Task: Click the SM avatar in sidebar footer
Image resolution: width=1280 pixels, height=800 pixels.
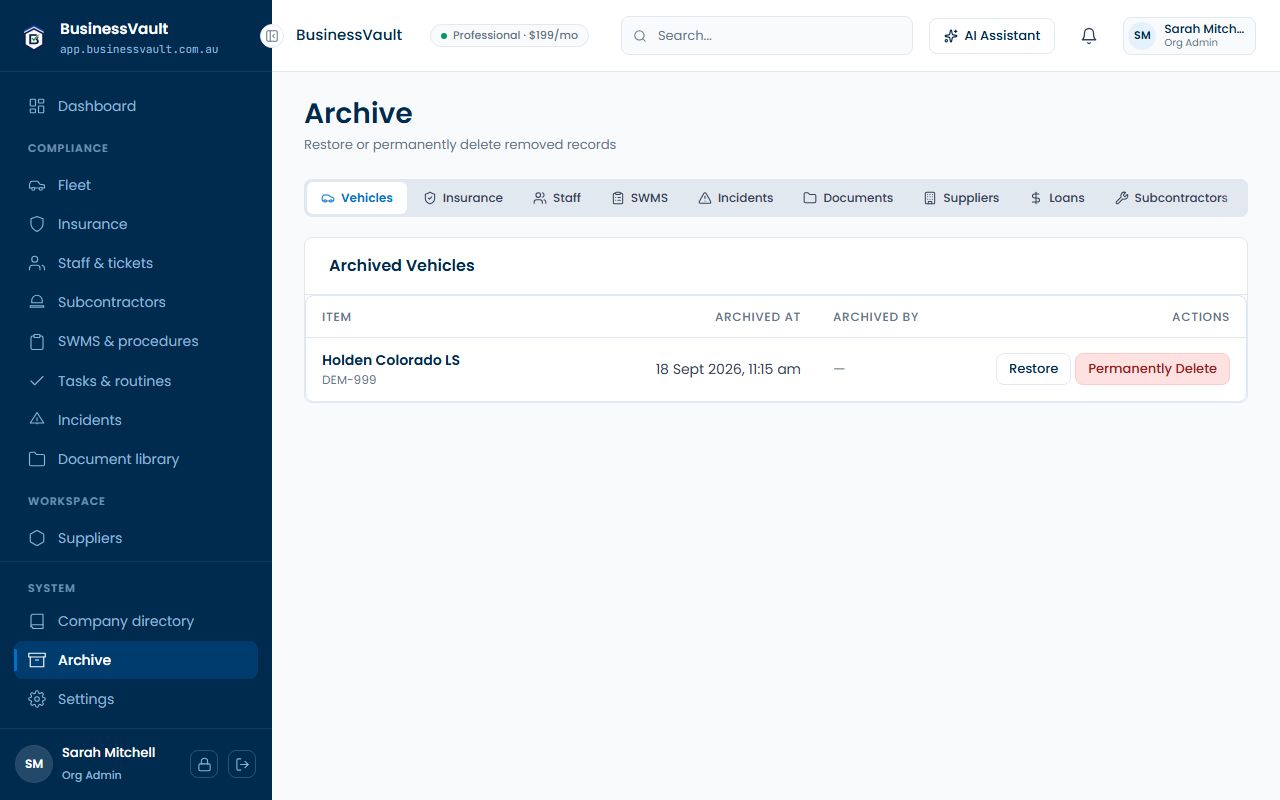Action: click(34, 764)
